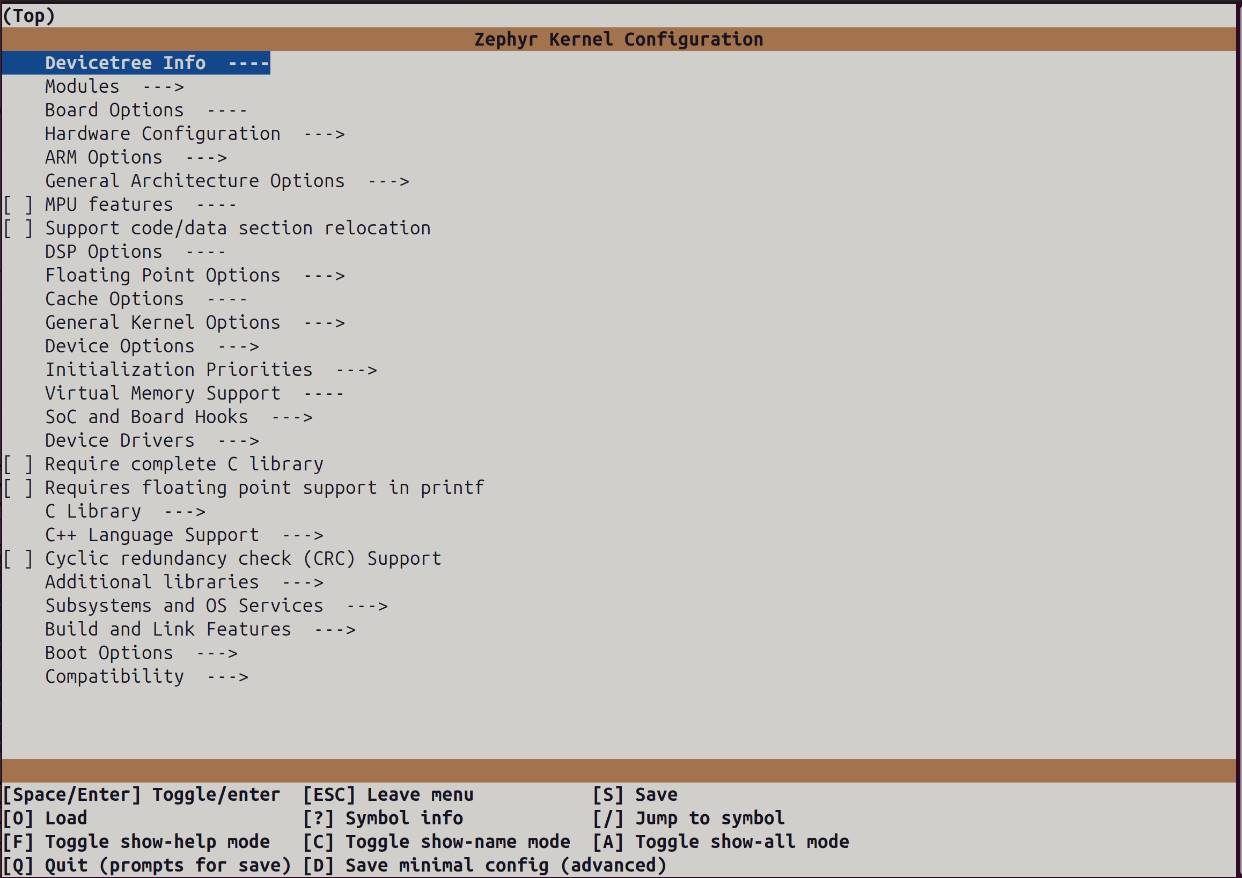This screenshot has height=878, width=1242.
Task: Click the (Top) menu path indicator
Action: [29, 15]
